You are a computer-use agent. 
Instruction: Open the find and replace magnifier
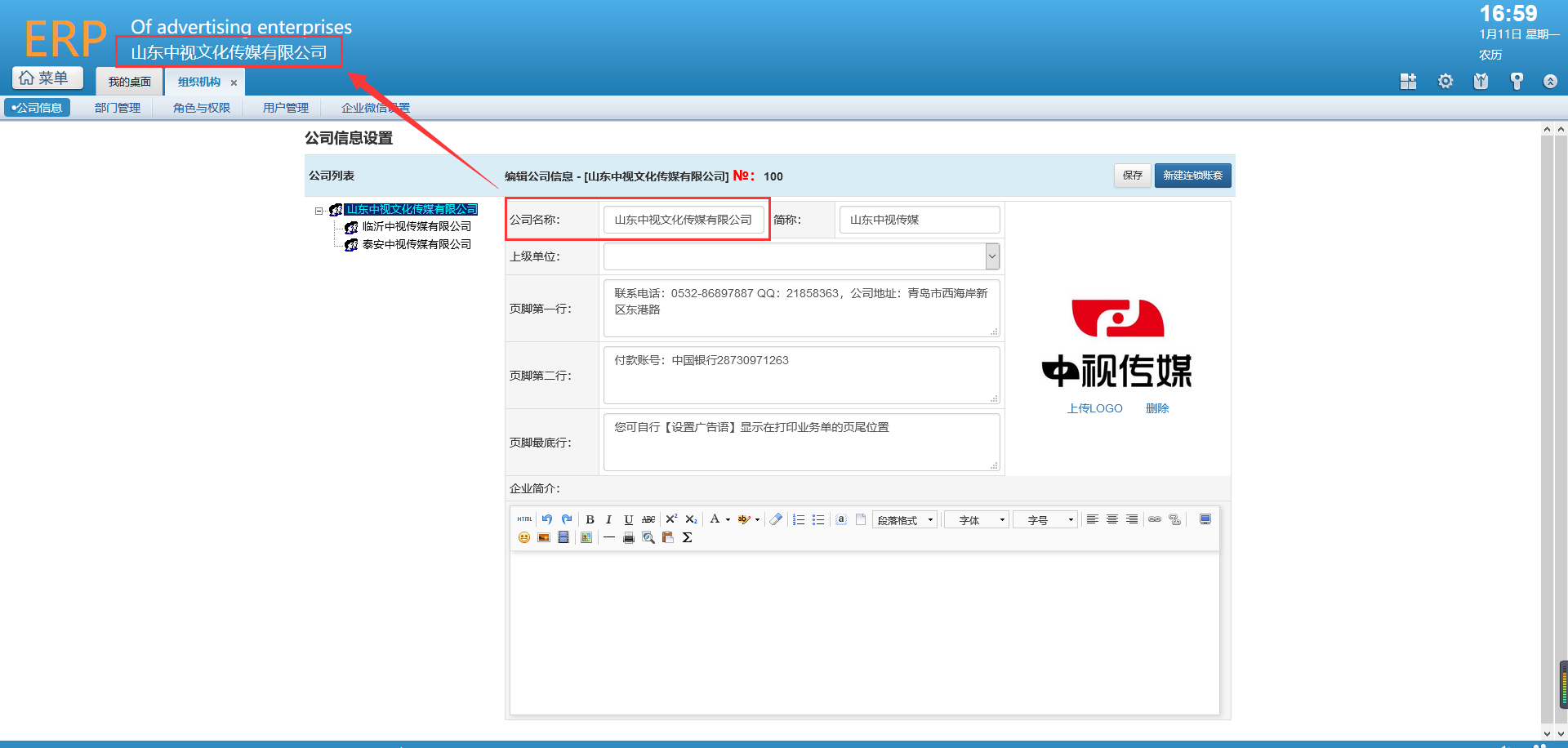click(x=648, y=537)
